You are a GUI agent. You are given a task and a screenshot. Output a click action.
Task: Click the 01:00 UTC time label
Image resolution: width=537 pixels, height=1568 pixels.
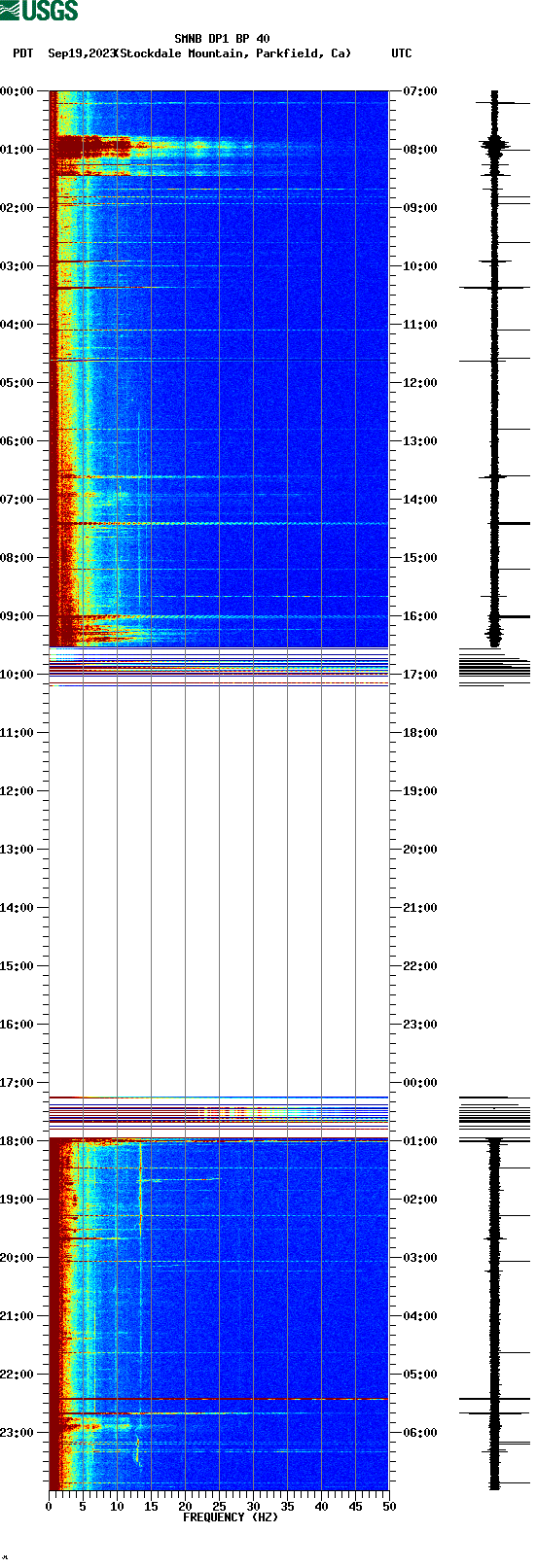coord(420,1141)
